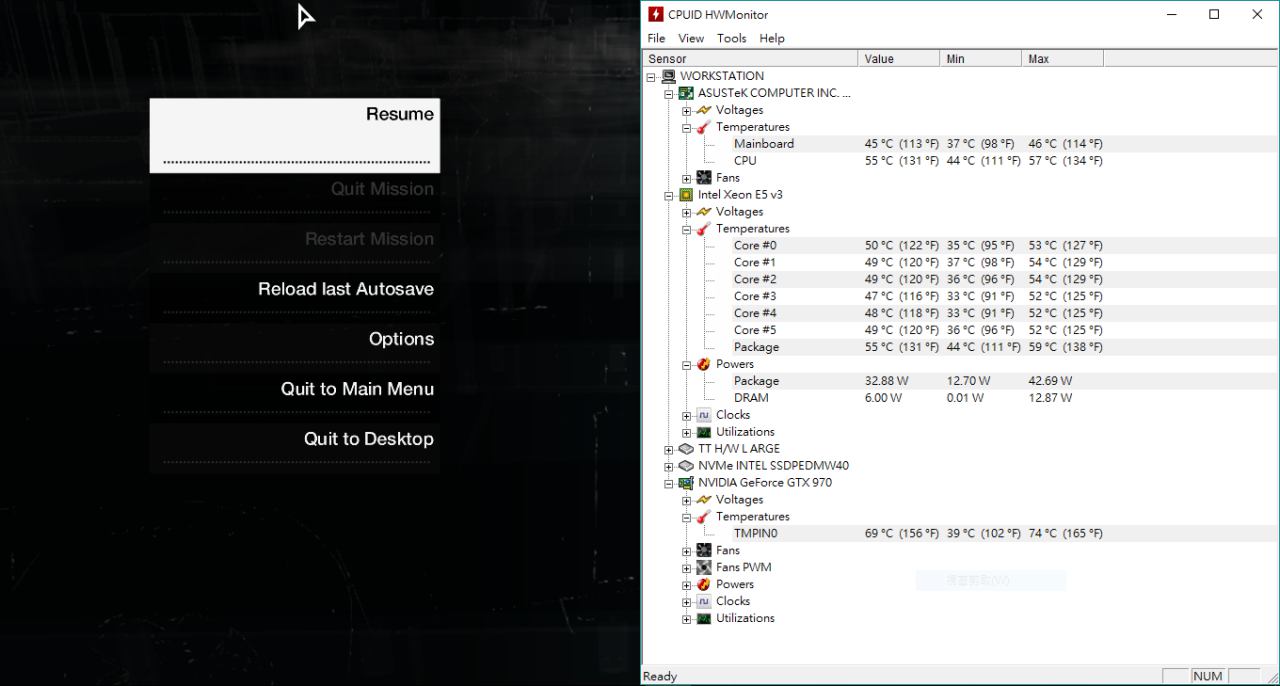Click the 32.88 W Package power value

coord(887,381)
